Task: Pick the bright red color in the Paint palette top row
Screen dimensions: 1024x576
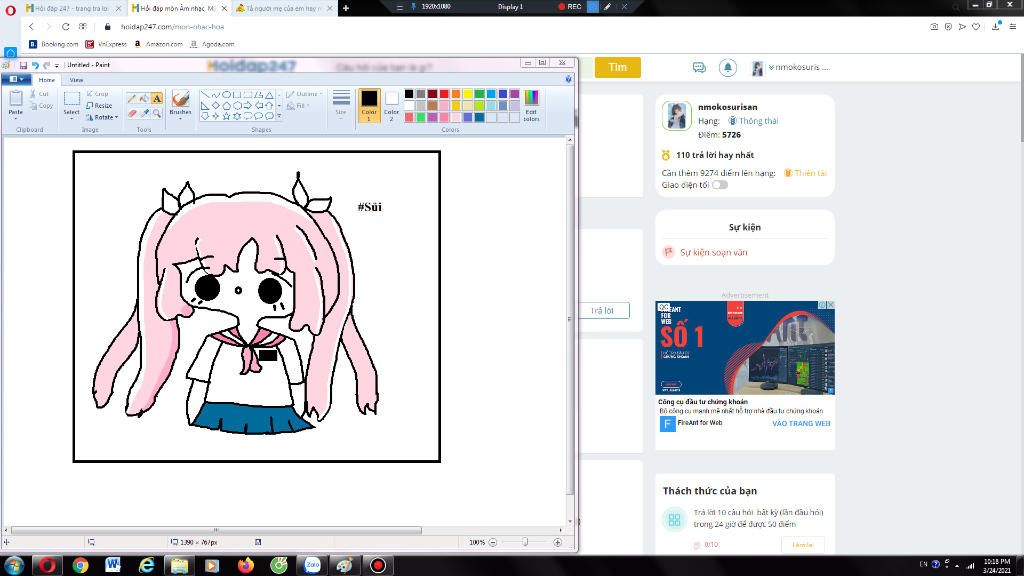Action: pos(444,94)
